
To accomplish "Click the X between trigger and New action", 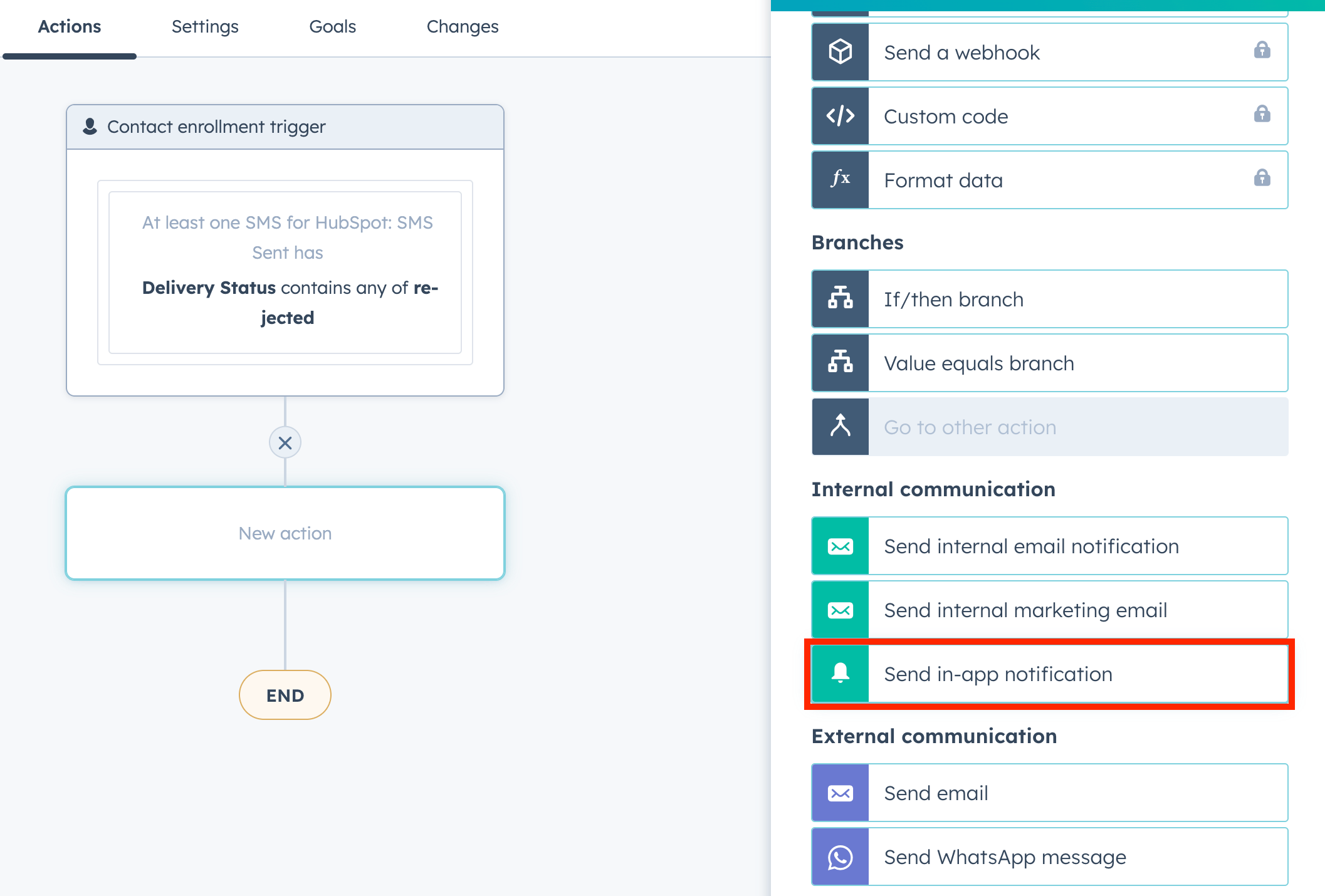I will (x=285, y=442).
